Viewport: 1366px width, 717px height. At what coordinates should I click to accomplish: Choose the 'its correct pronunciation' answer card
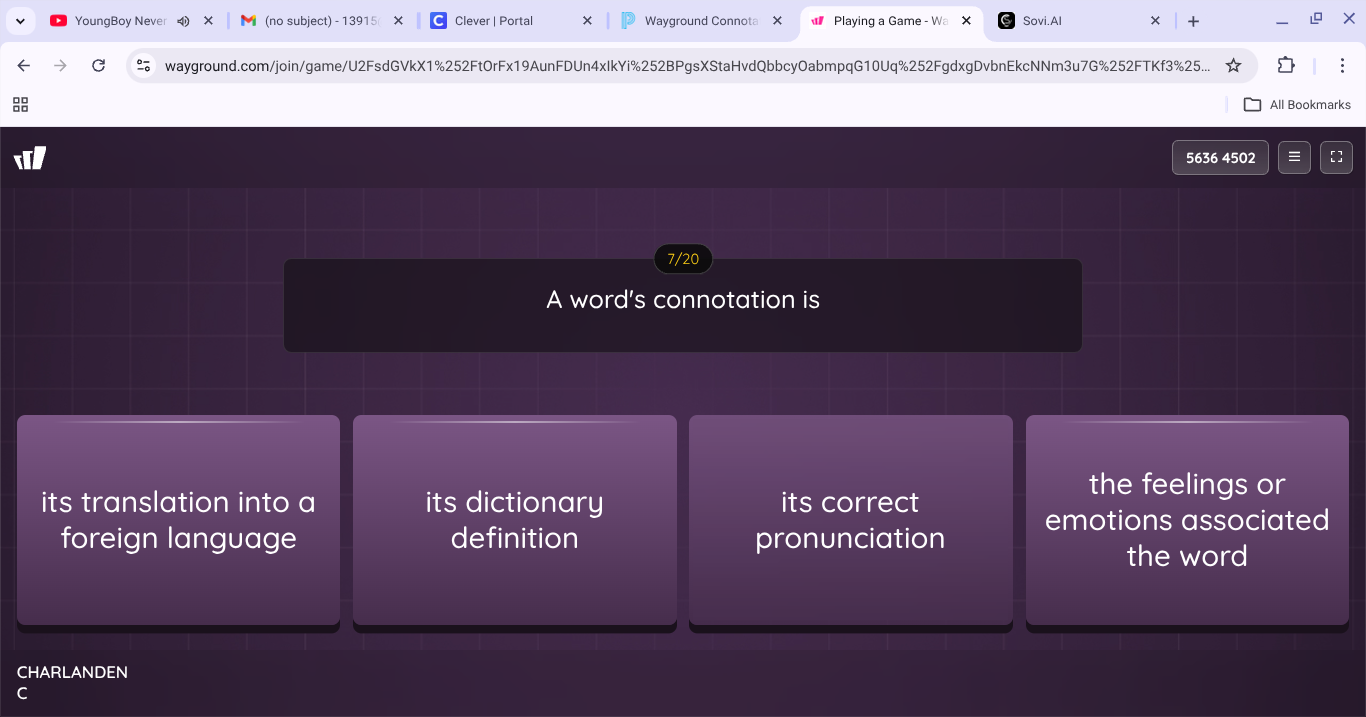coord(850,521)
